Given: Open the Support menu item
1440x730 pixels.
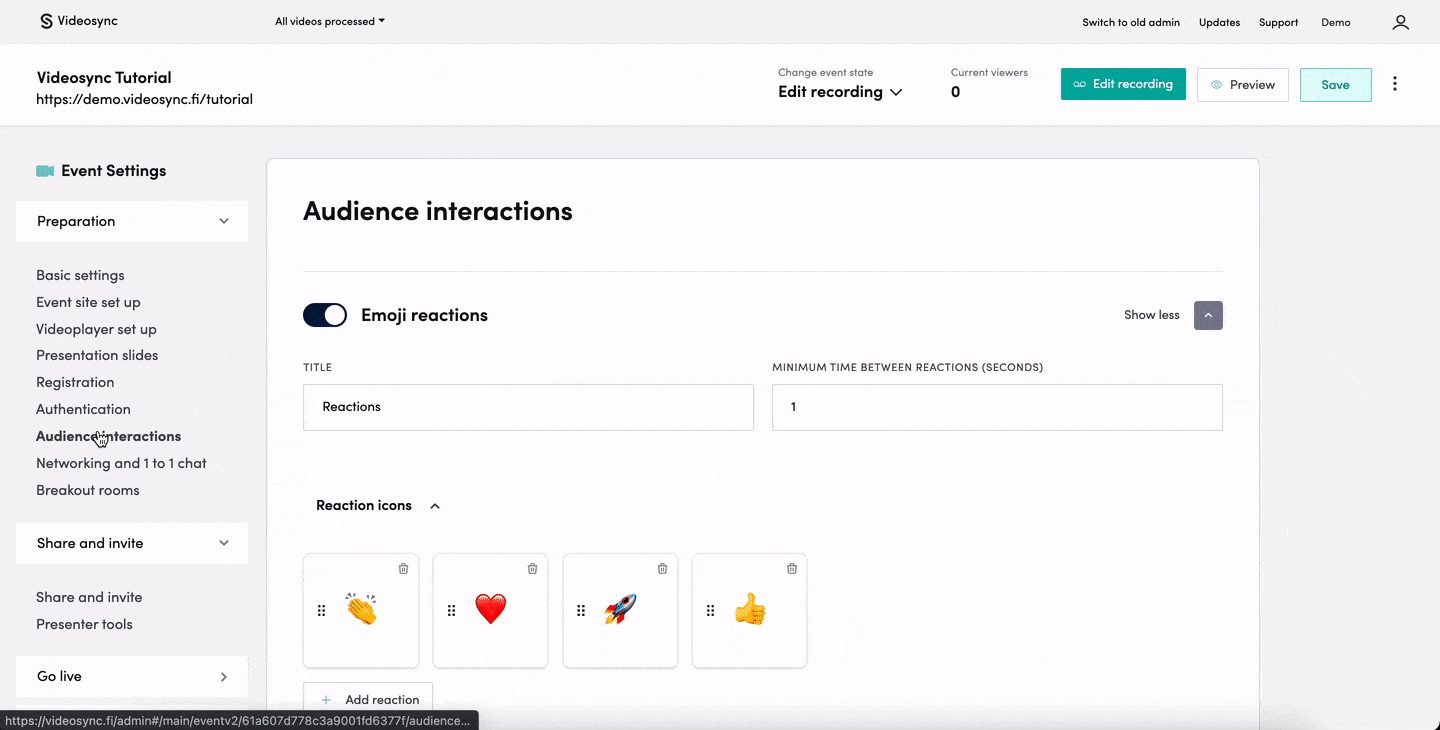Looking at the screenshot, I should coord(1278,22).
